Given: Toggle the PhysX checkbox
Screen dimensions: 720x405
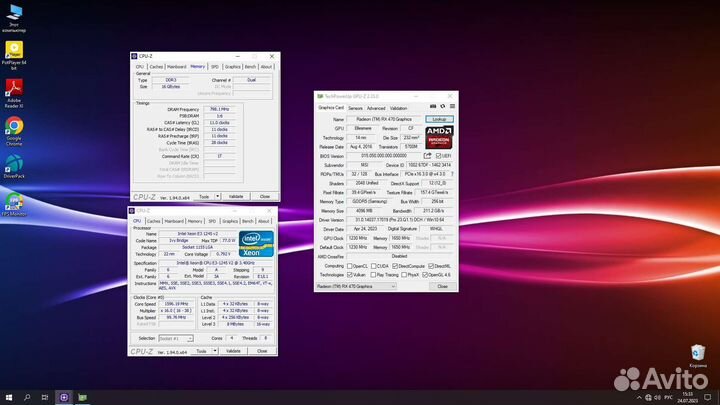Looking at the screenshot, I should (x=404, y=275).
